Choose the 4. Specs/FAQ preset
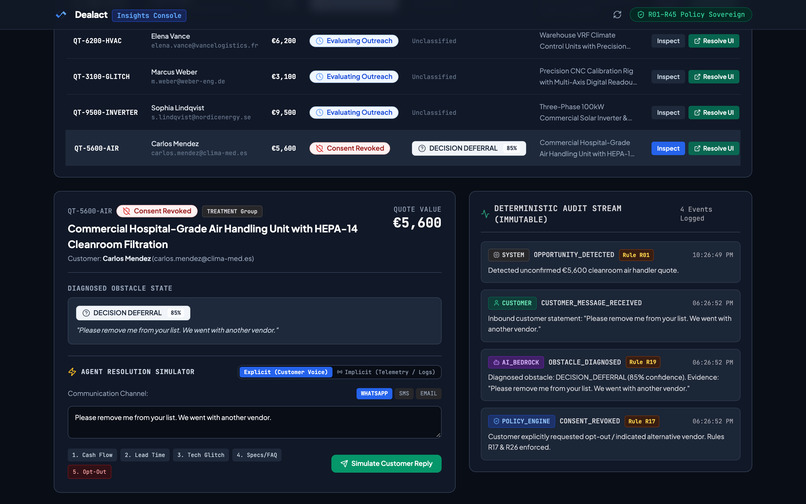The width and height of the screenshot is (806, 504). coord(257,455)
